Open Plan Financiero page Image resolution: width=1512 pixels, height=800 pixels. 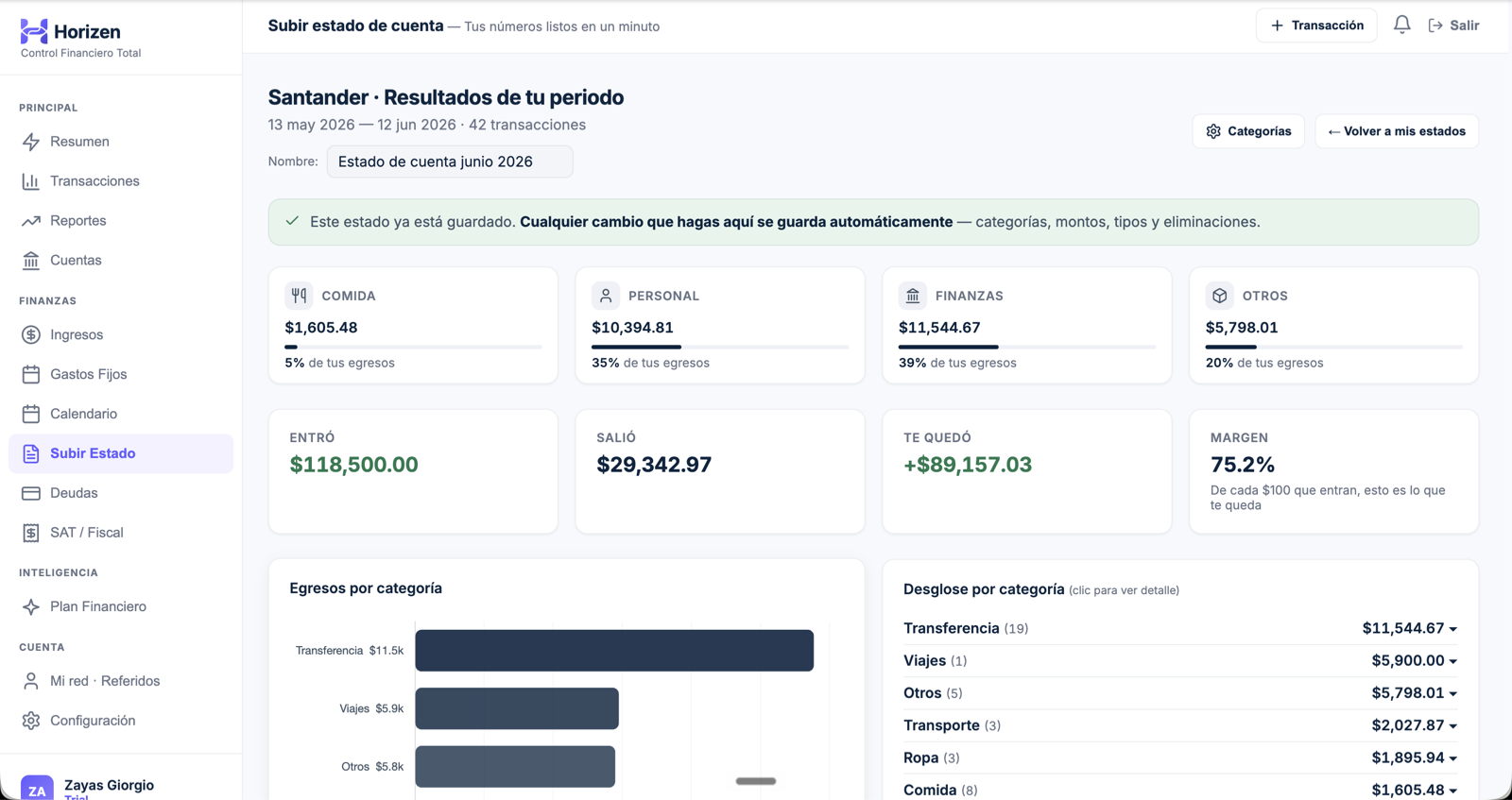[121, 606]
